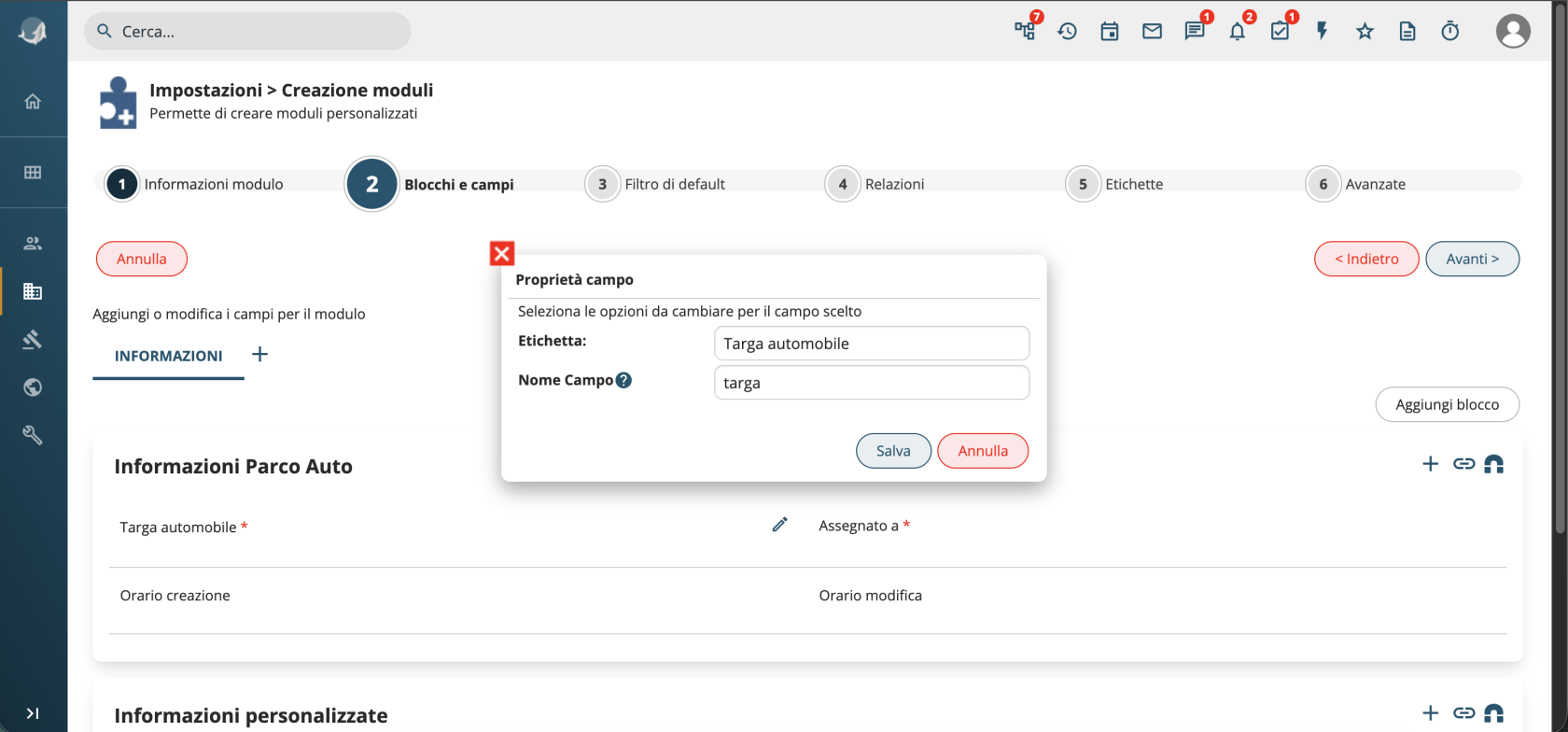Screen dimensions: 1568x732
Task: Click magnet icon in Informazioni personalizzate block
Action: point(1493,713)
